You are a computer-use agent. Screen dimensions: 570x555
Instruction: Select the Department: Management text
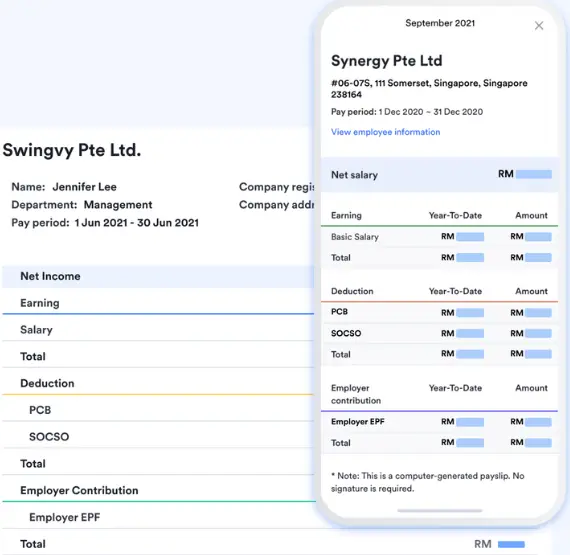(x=82, y=205)
